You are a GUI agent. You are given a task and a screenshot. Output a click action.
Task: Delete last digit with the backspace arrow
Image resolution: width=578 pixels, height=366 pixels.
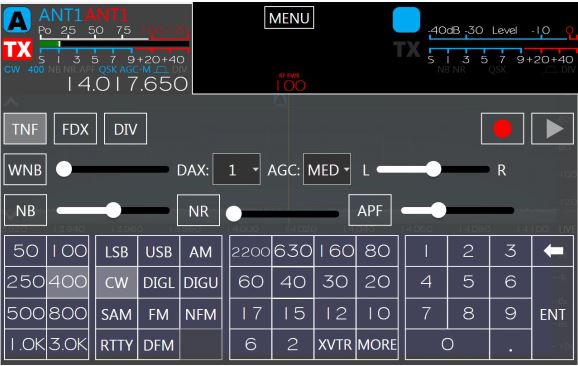[553, 251]
